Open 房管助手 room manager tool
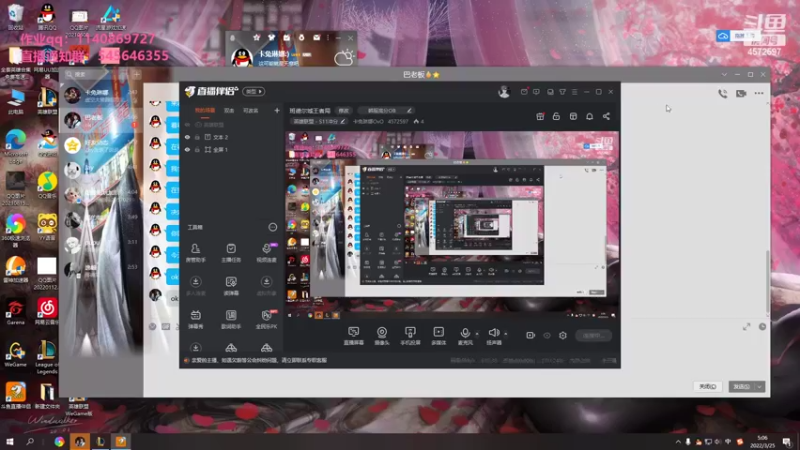Image resolution: width=800 pixels, height=450 pixels. [x=195, y=253]
